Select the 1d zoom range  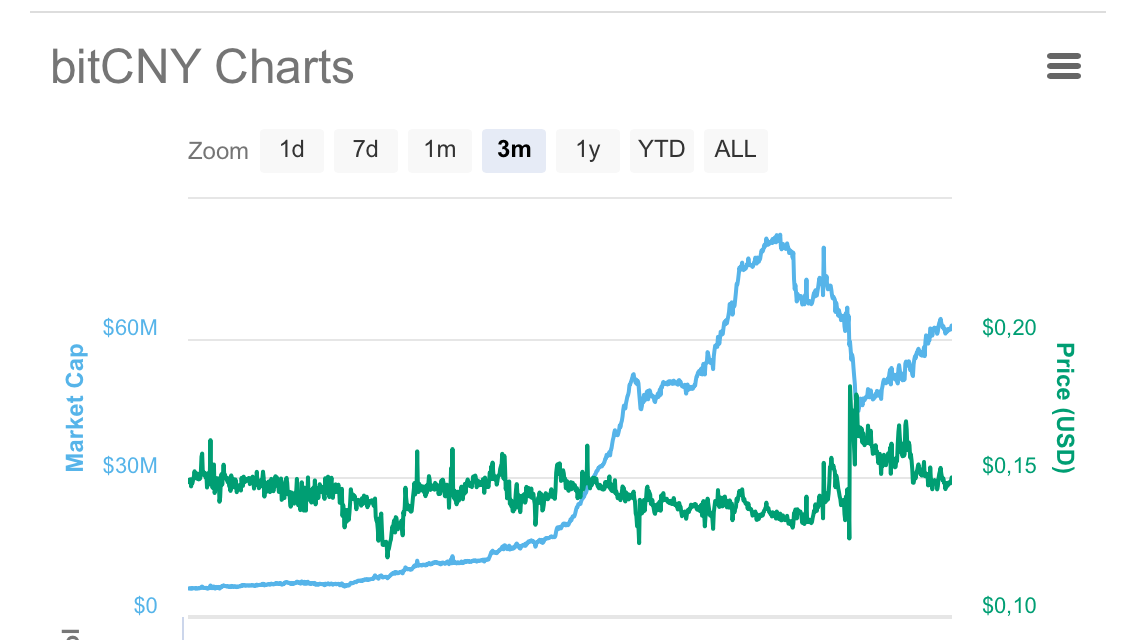coord(292,150)
